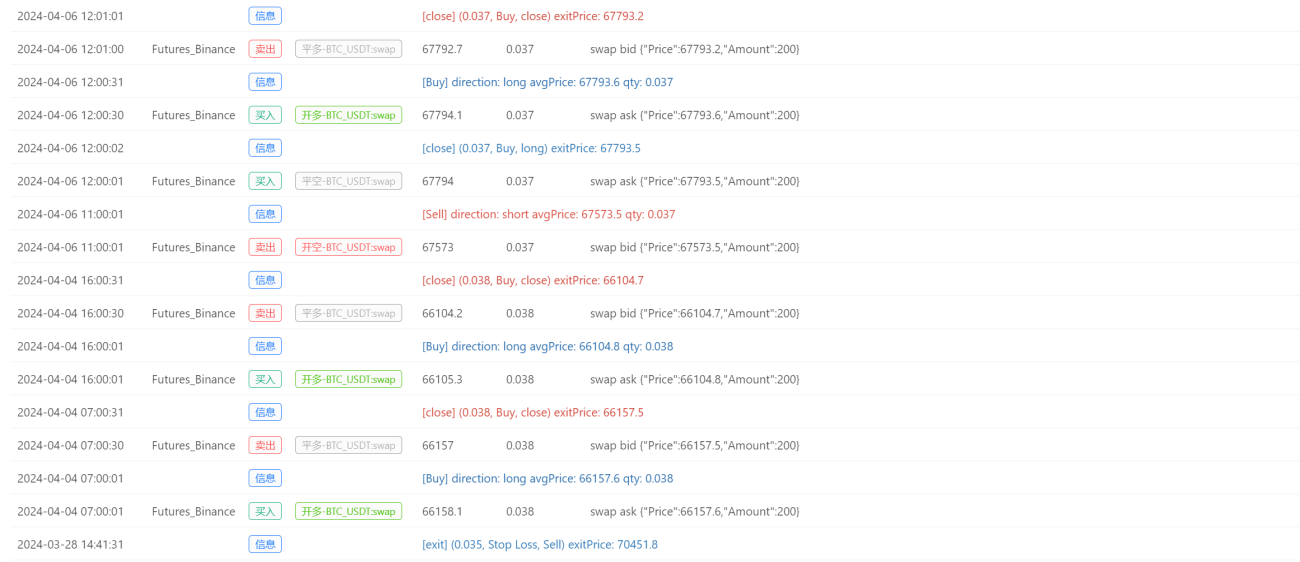Select the 开多-BTC_USDT:swap tag at price 66158.1

(348, 511)
